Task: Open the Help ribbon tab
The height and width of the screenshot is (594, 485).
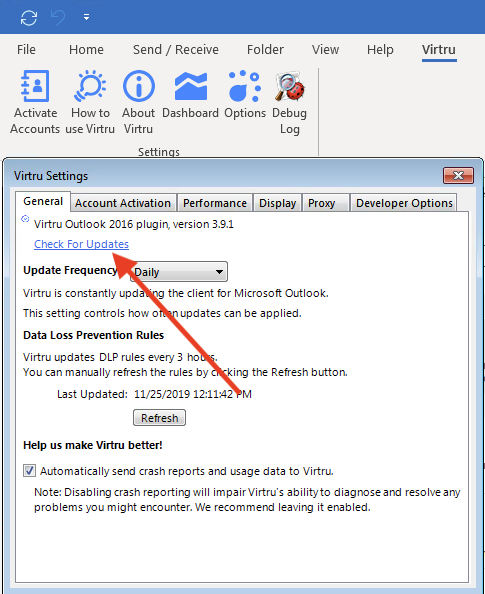Action: click(380, 50)
